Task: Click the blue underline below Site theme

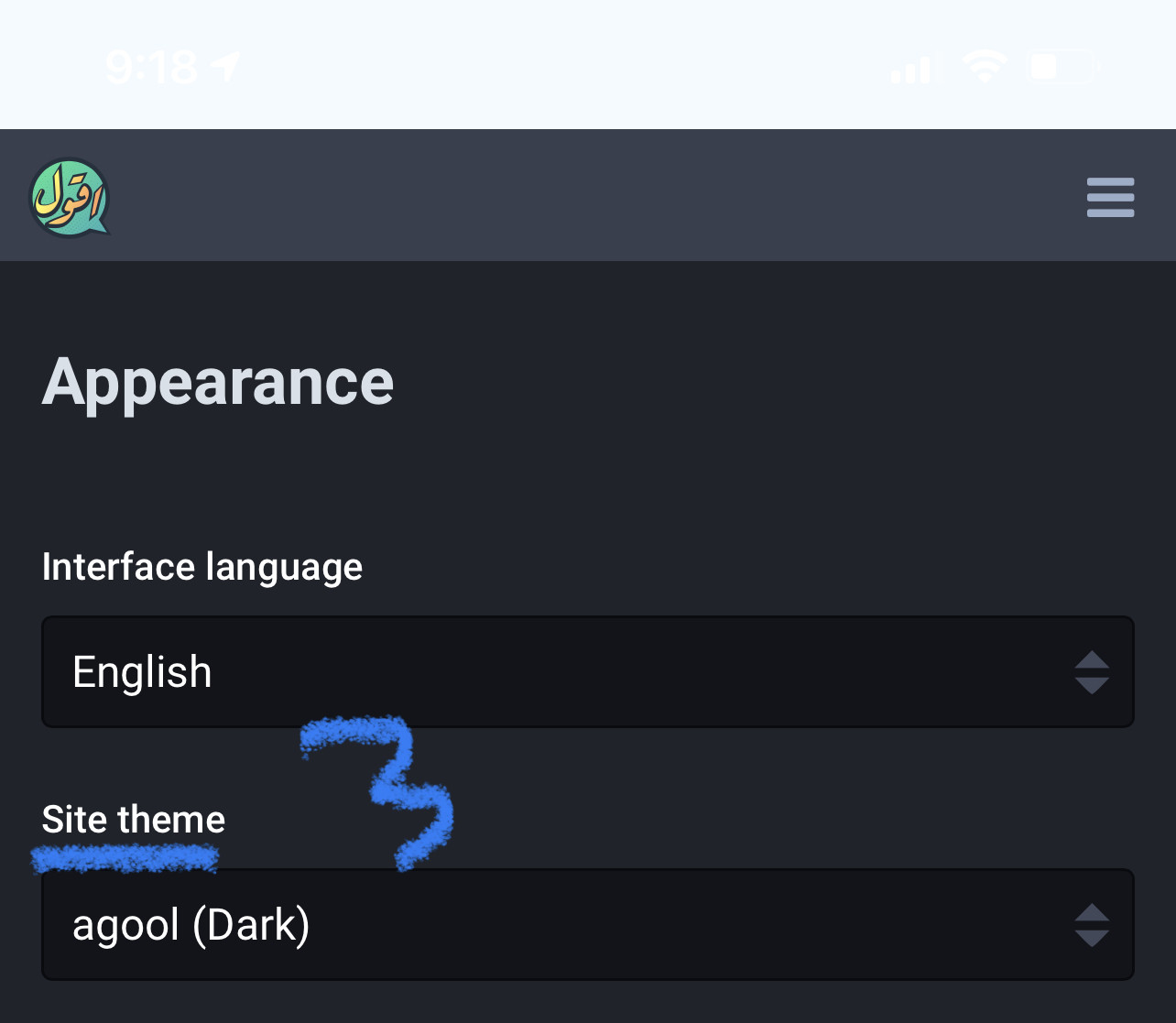Action: coord(125,859)
